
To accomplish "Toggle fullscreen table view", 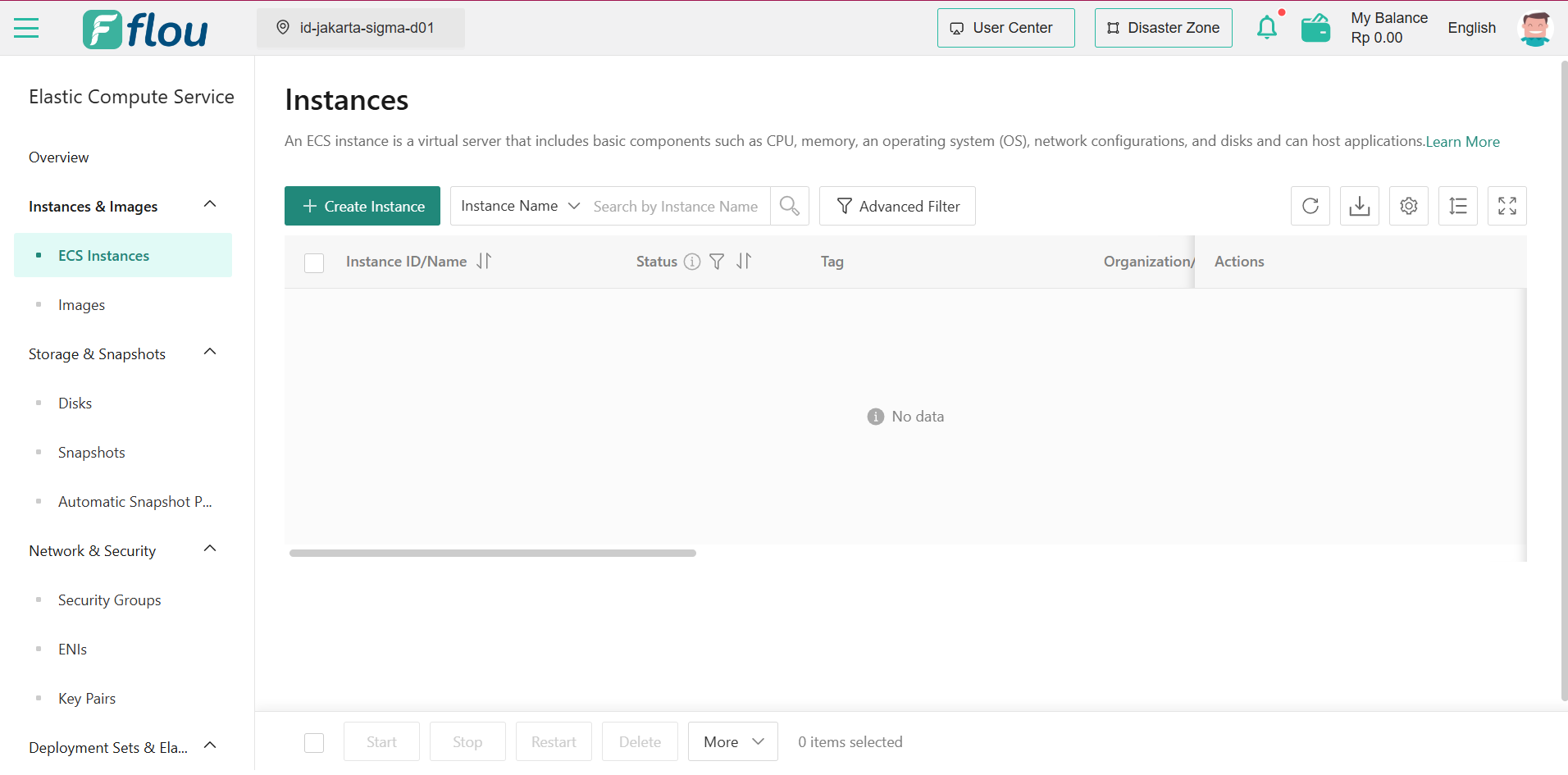I will pyautogui.click(x=1507, y=206).
